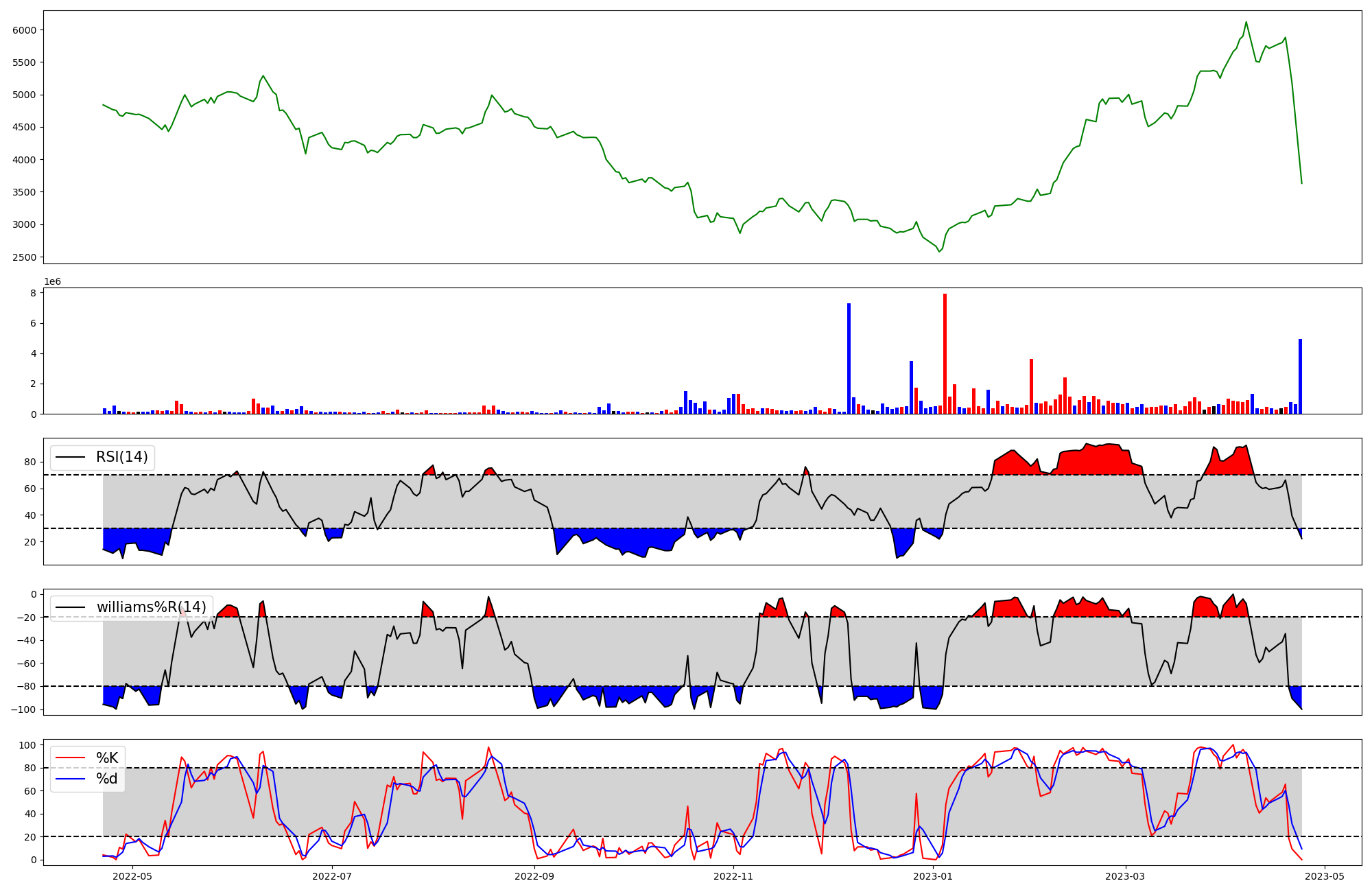Screen dimensions: 1372x892
Task: Click the 2022-07 x-axis date label
Action: 332,876
